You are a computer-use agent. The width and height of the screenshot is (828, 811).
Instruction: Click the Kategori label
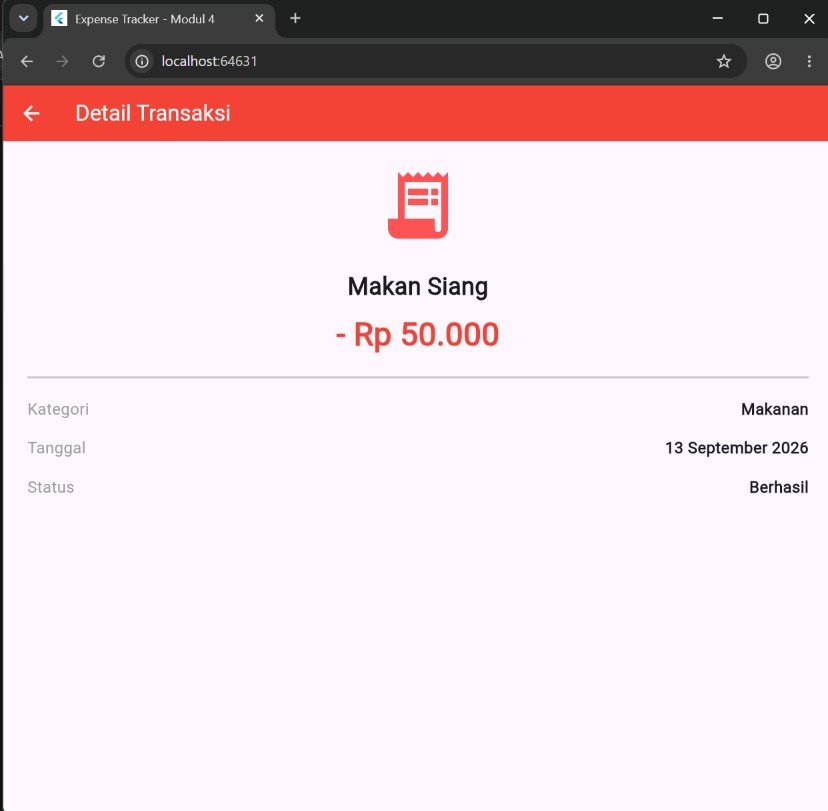coord(58,409)
